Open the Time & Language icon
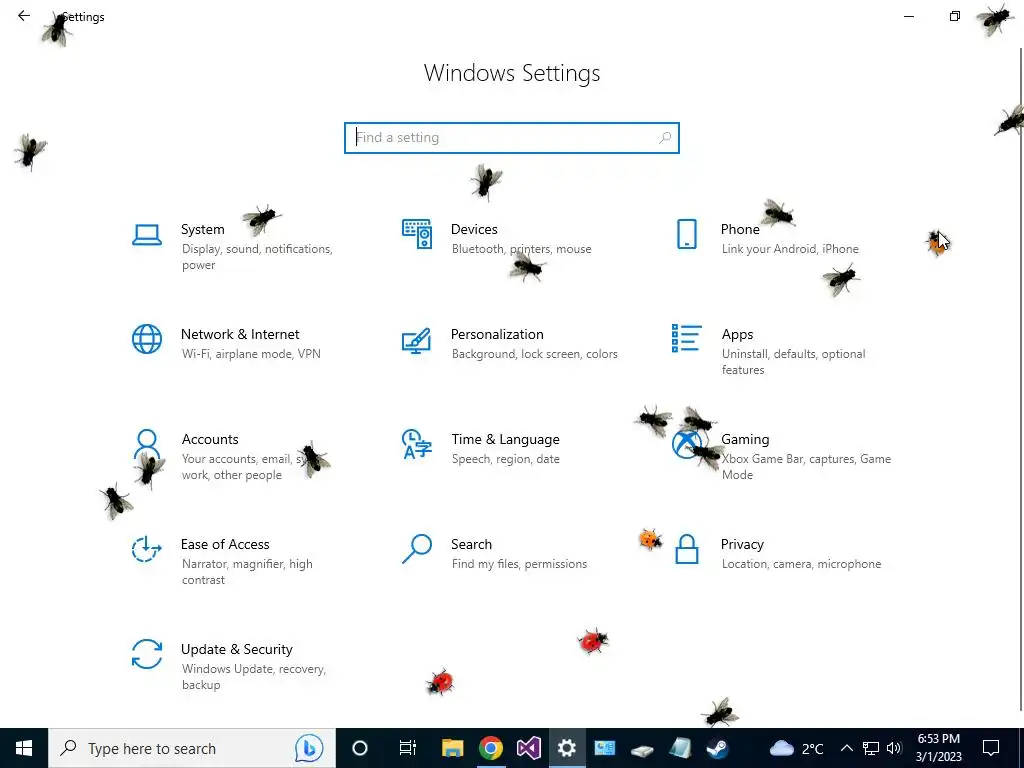 coord(417,444)
